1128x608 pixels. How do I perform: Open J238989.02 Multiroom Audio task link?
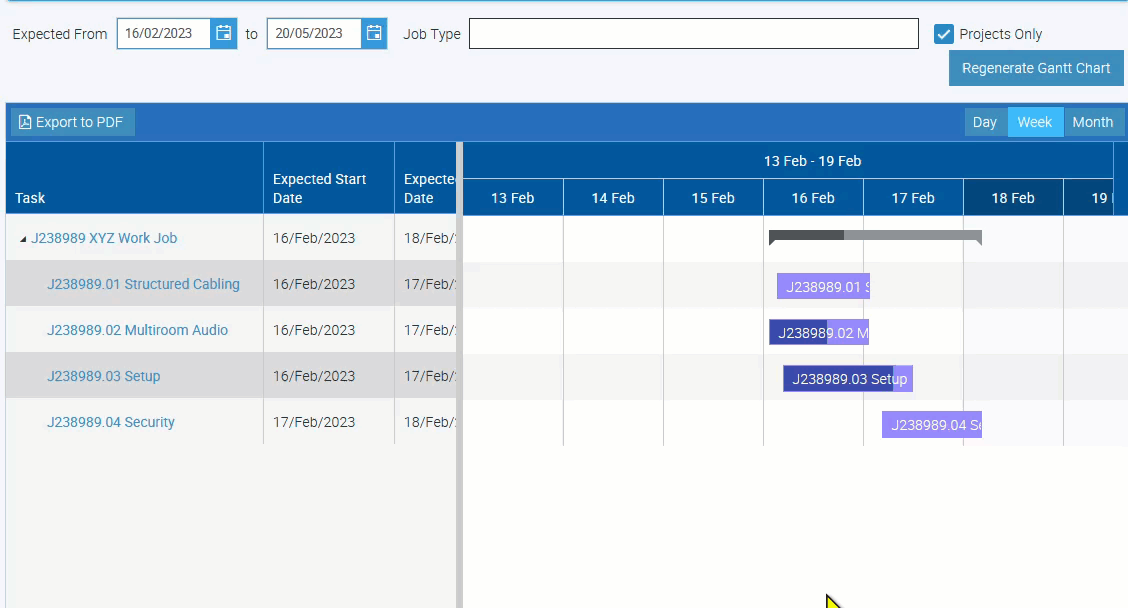pos(137,330)
